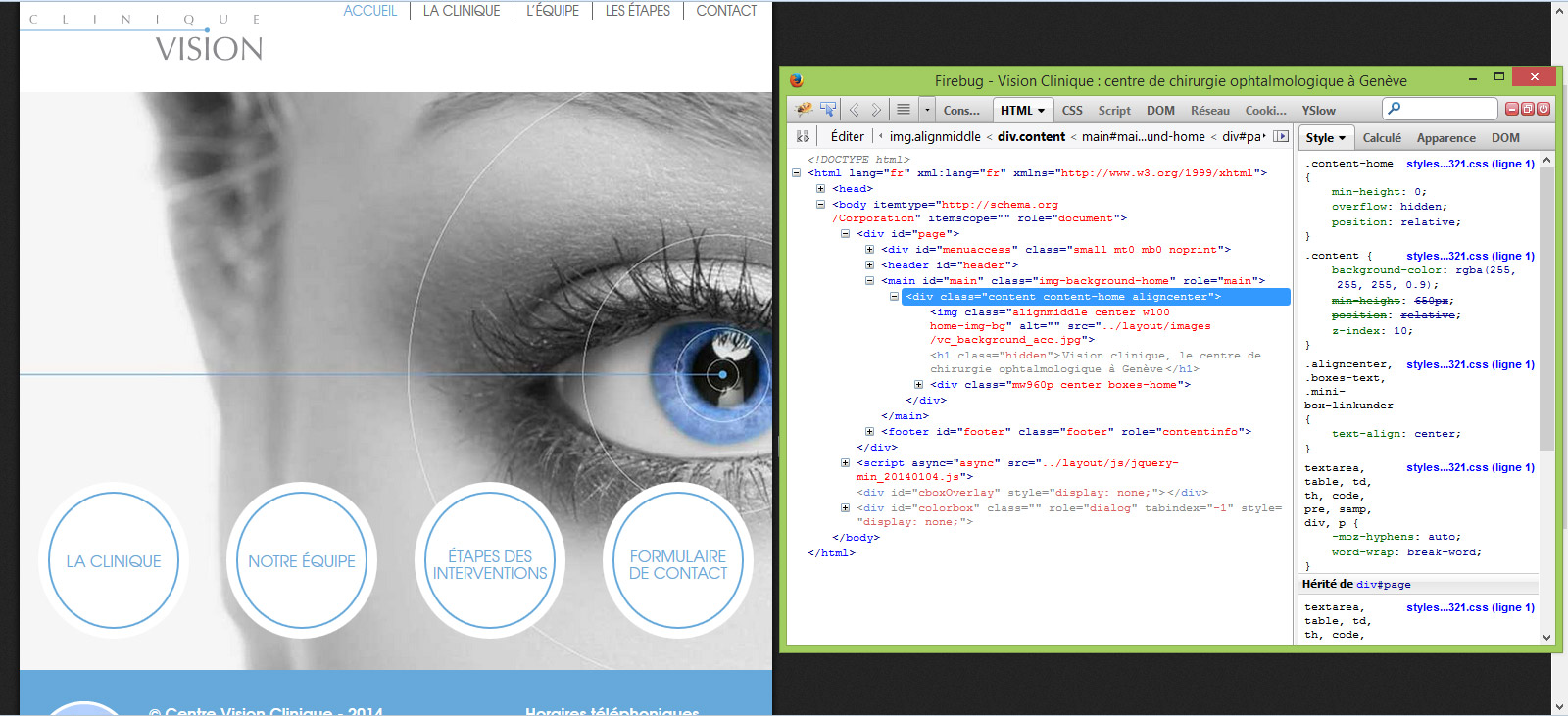This screenshot has height=716, width=1568.
Task: Select main#mai...und-home breadcrumb
Action: pyautogui.click(x=1144, y=137)
